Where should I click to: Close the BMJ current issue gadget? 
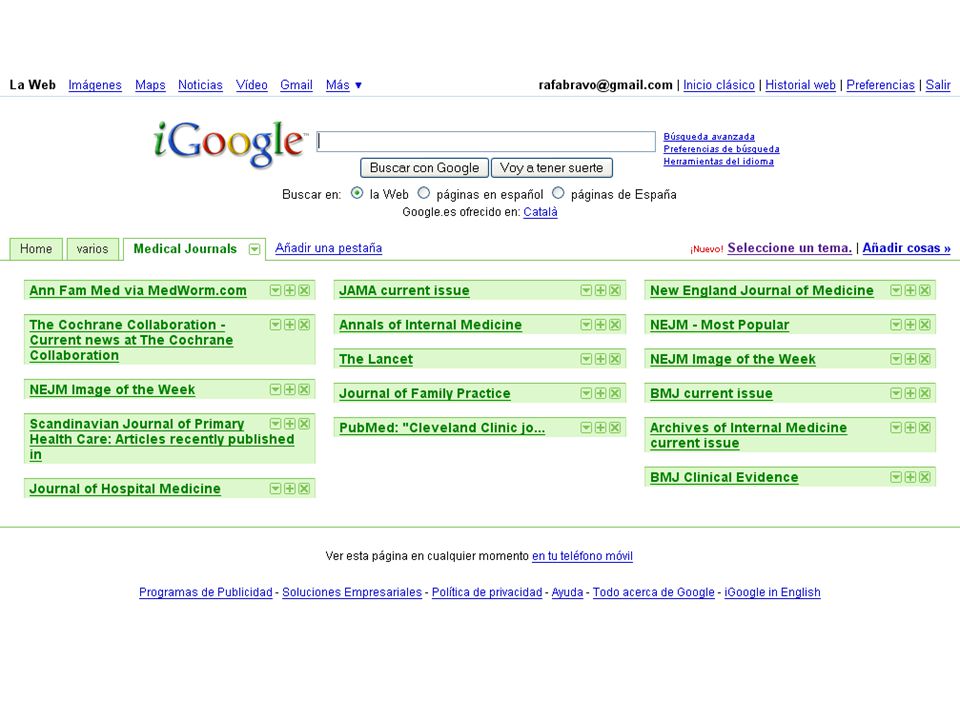pos(924,393)
